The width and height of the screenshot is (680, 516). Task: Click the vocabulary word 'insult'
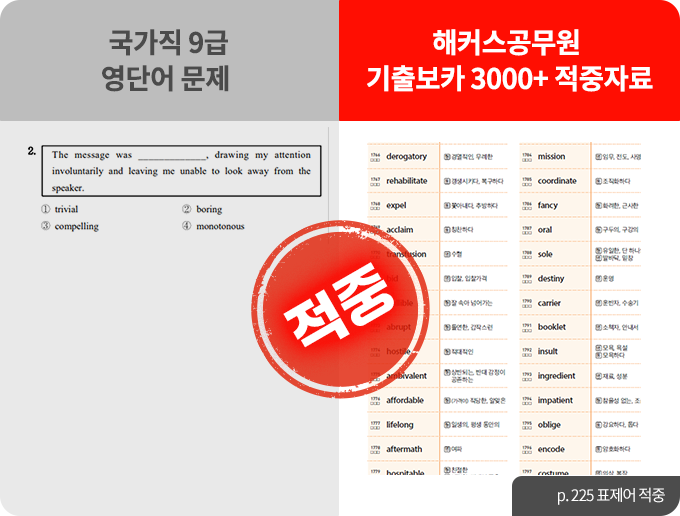pyautogui.click(x=548, y=351)
